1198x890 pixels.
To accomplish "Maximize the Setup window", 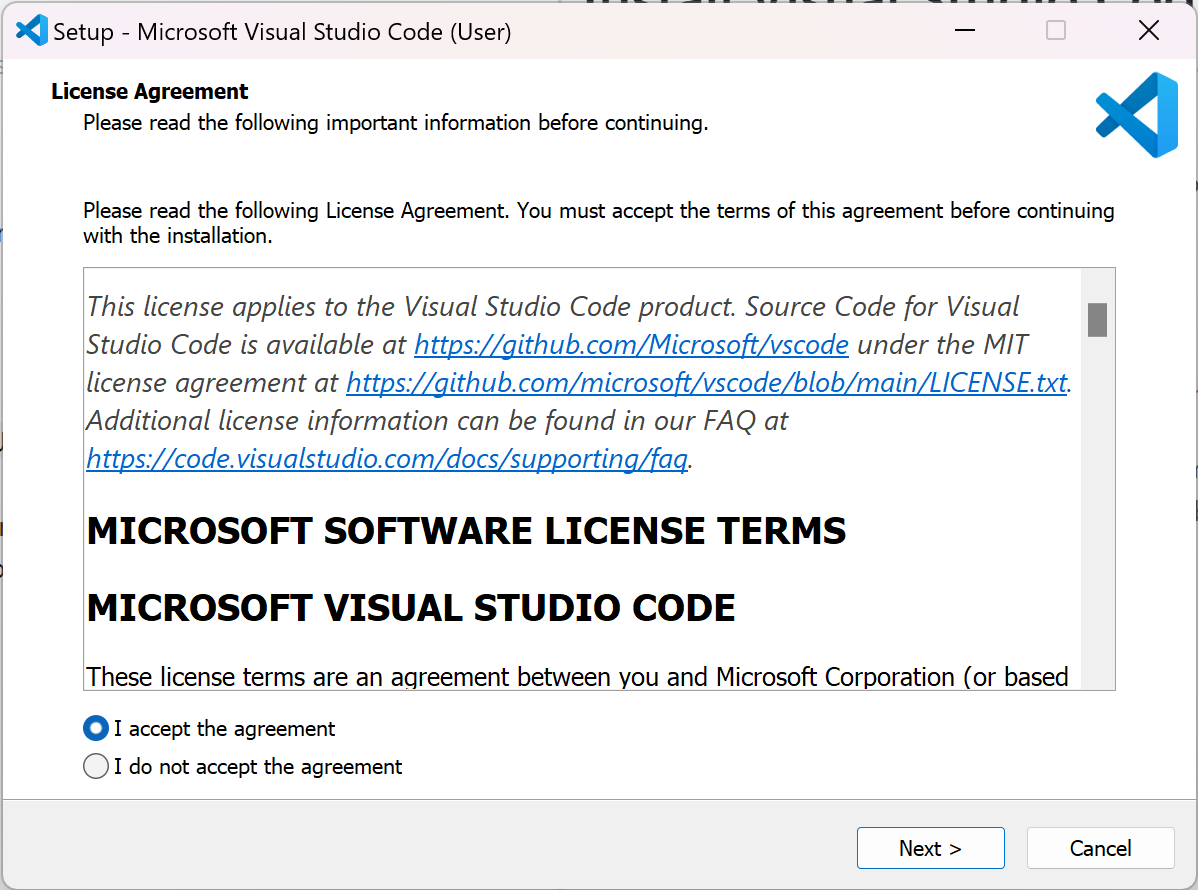I will coord(1055,31).
